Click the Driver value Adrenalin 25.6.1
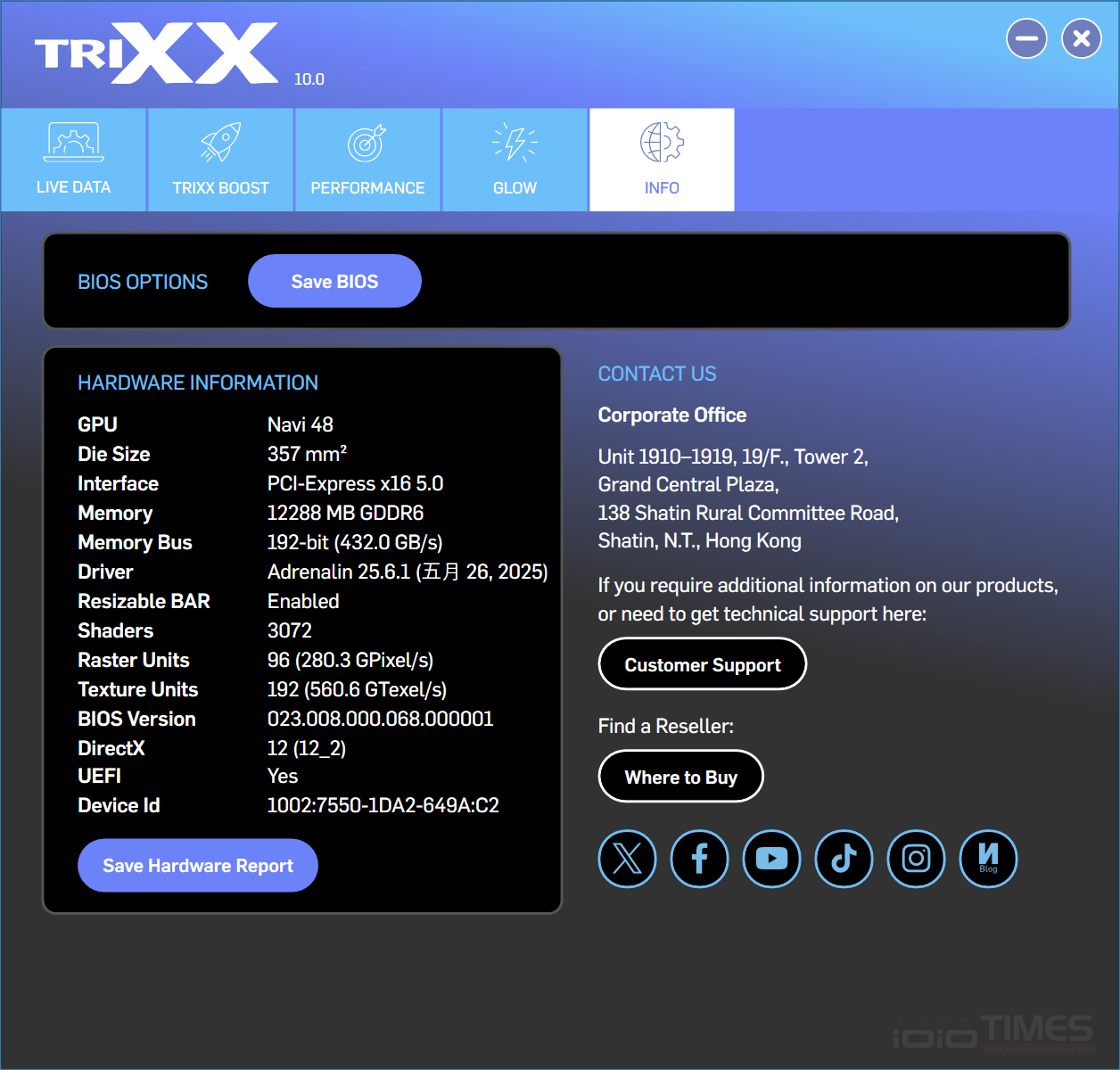Screen dimensions: 1120x1070 (408, 572)
